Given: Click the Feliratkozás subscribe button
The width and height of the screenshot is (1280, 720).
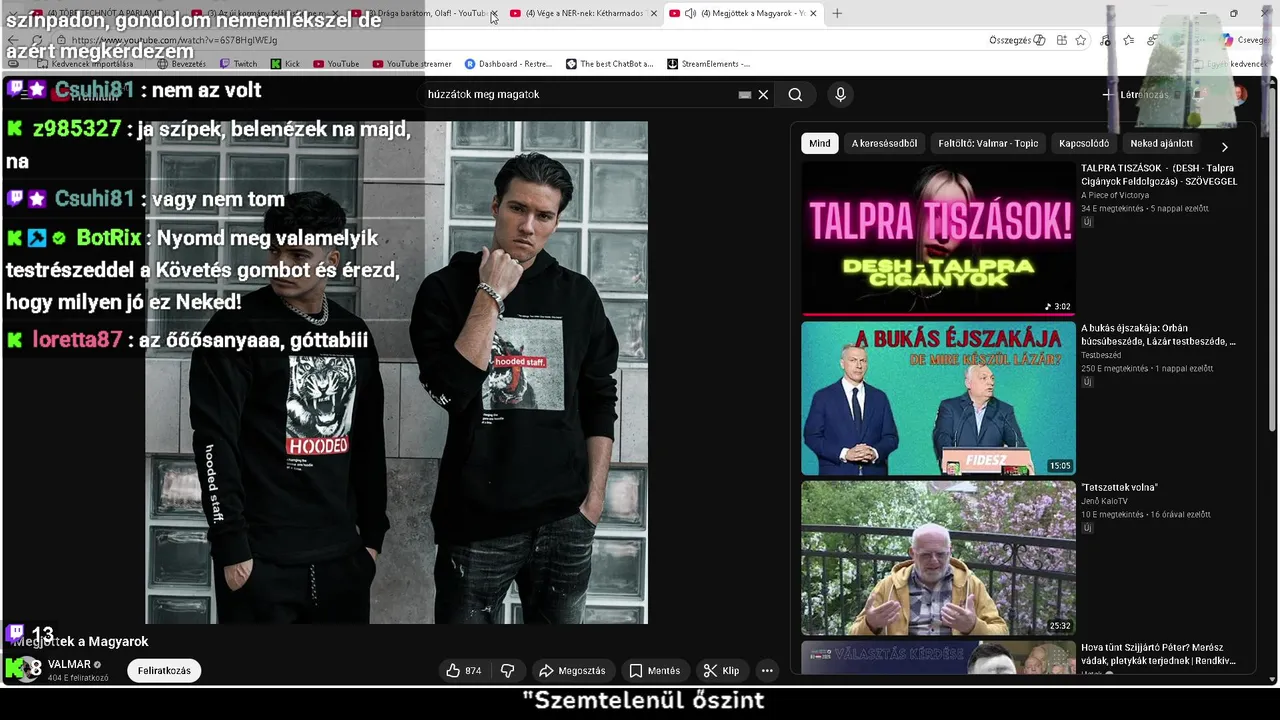Looking at the screenshot, I should tap(164, 670).
